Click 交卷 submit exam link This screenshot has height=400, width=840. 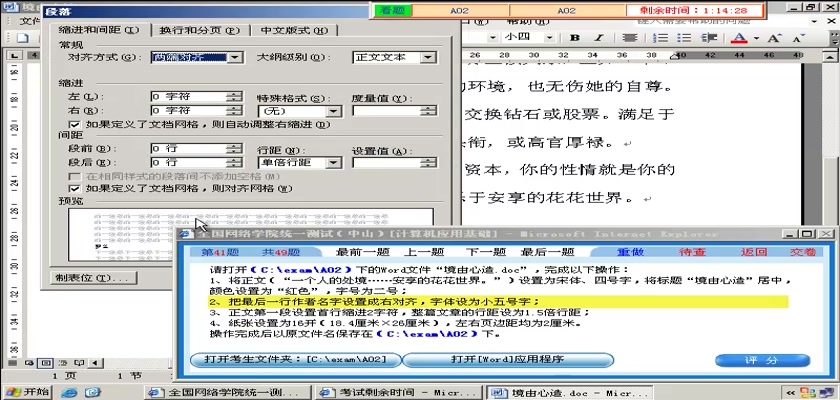pyautogui.click(x=803, y=252)
